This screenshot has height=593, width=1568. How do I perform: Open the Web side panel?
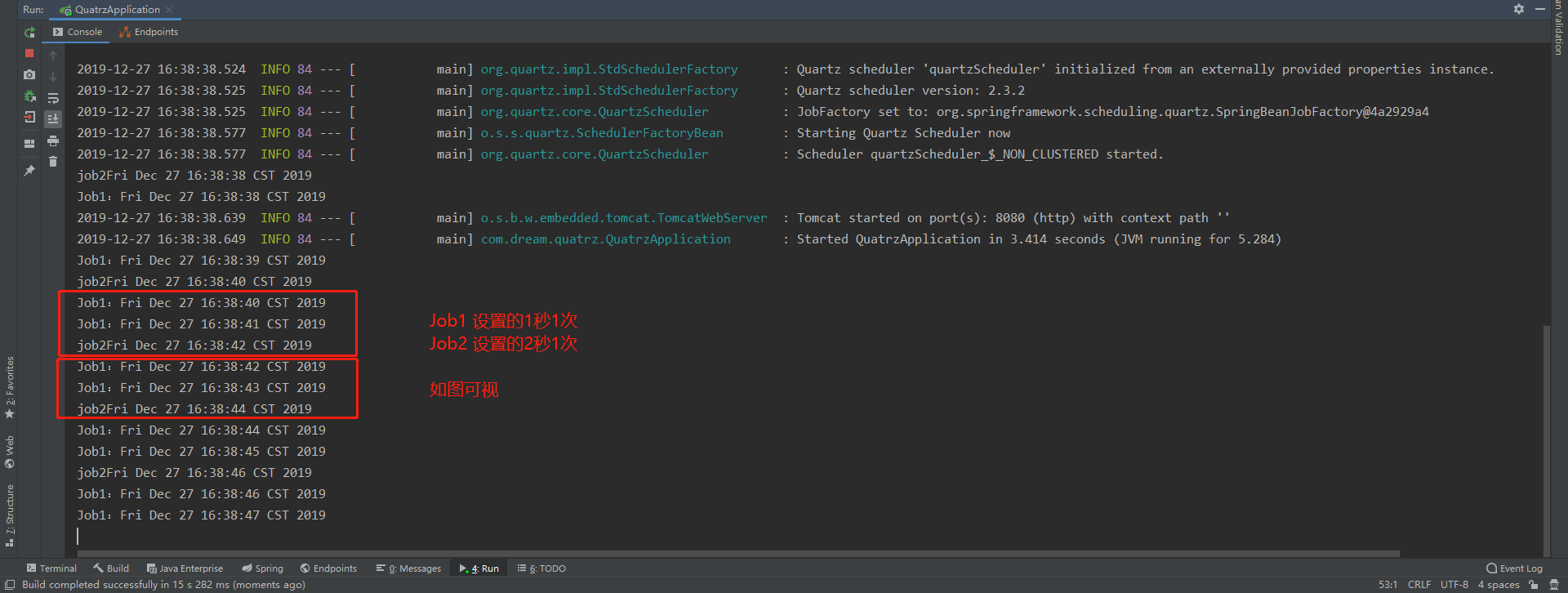[x=10, y=452]
